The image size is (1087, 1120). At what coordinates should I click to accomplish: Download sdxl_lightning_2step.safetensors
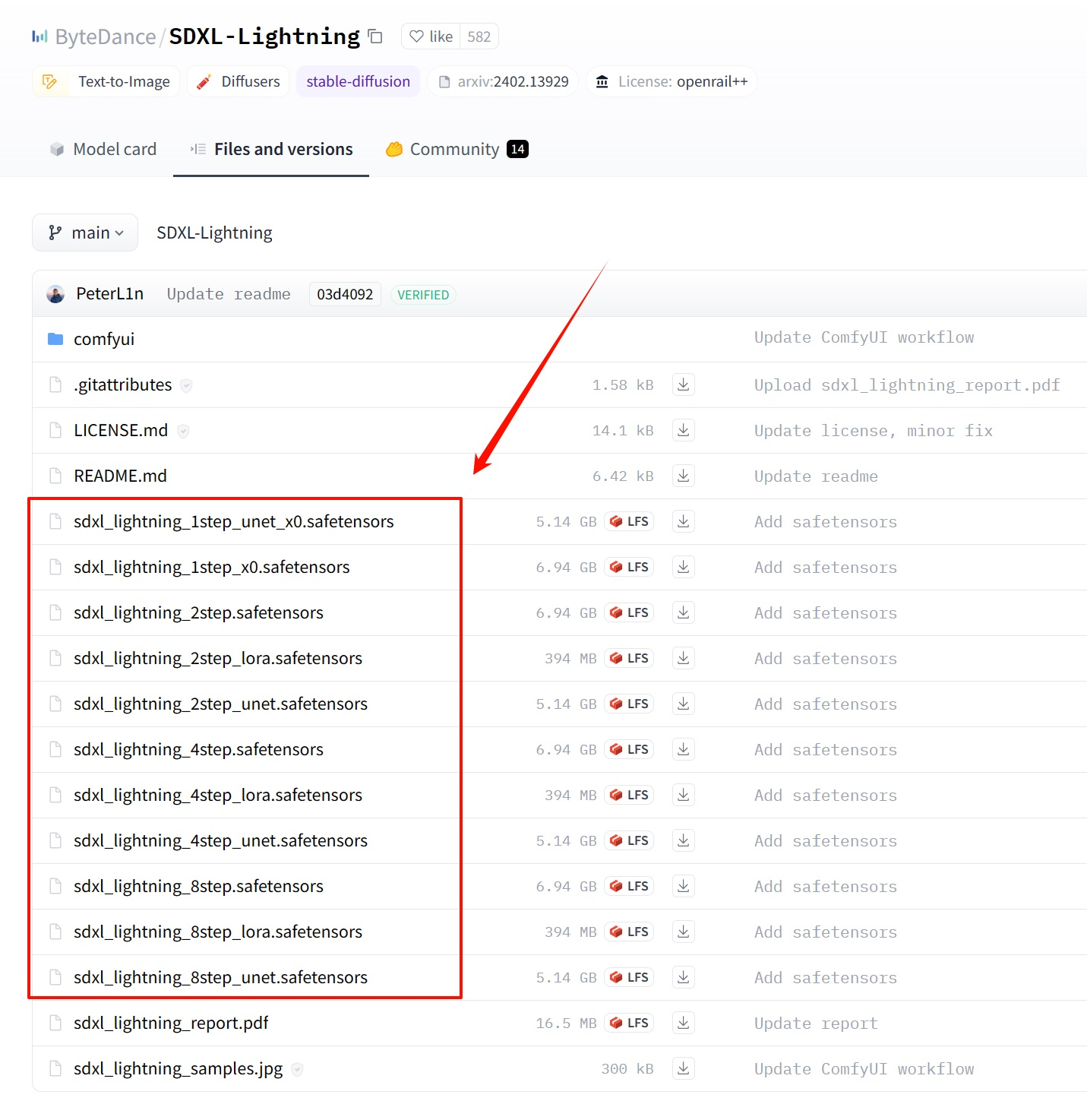pyautogui.click(x=684, y=612)
